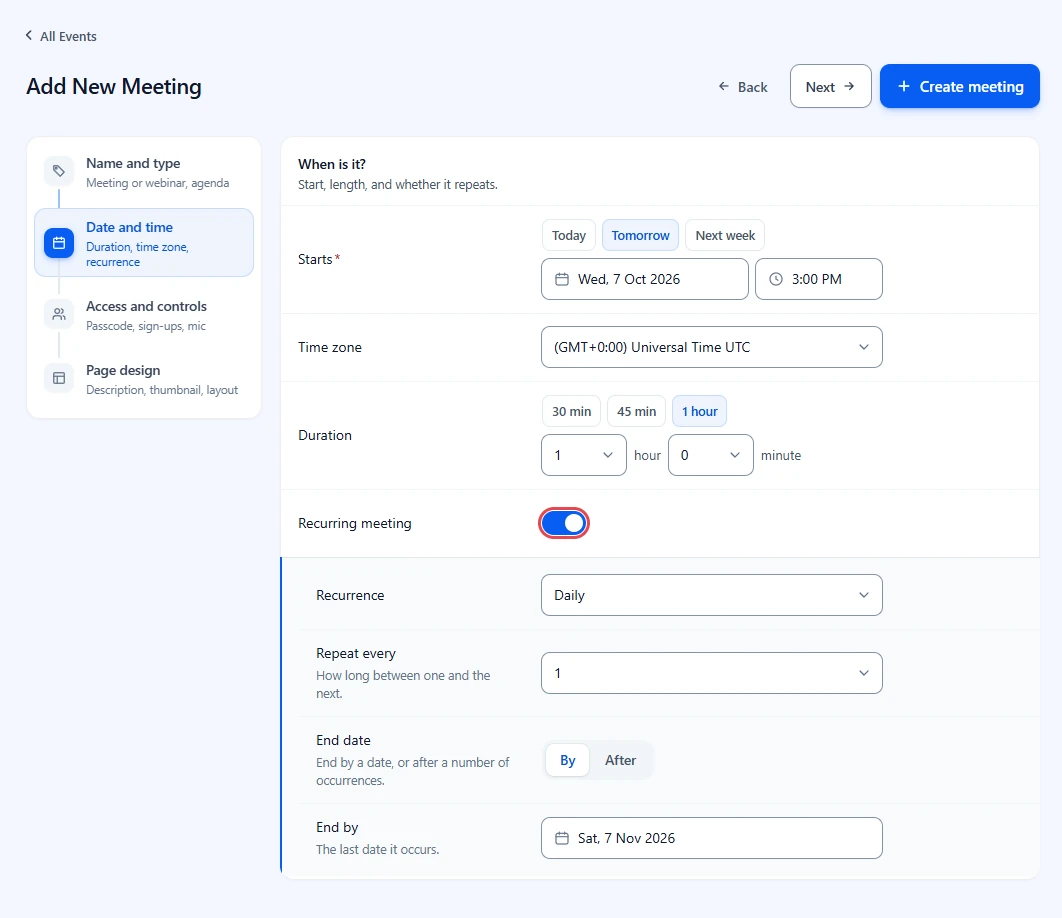Click the back chevron beside All Events
This screenshot has width=1062, height=918.
click(28, 35)
